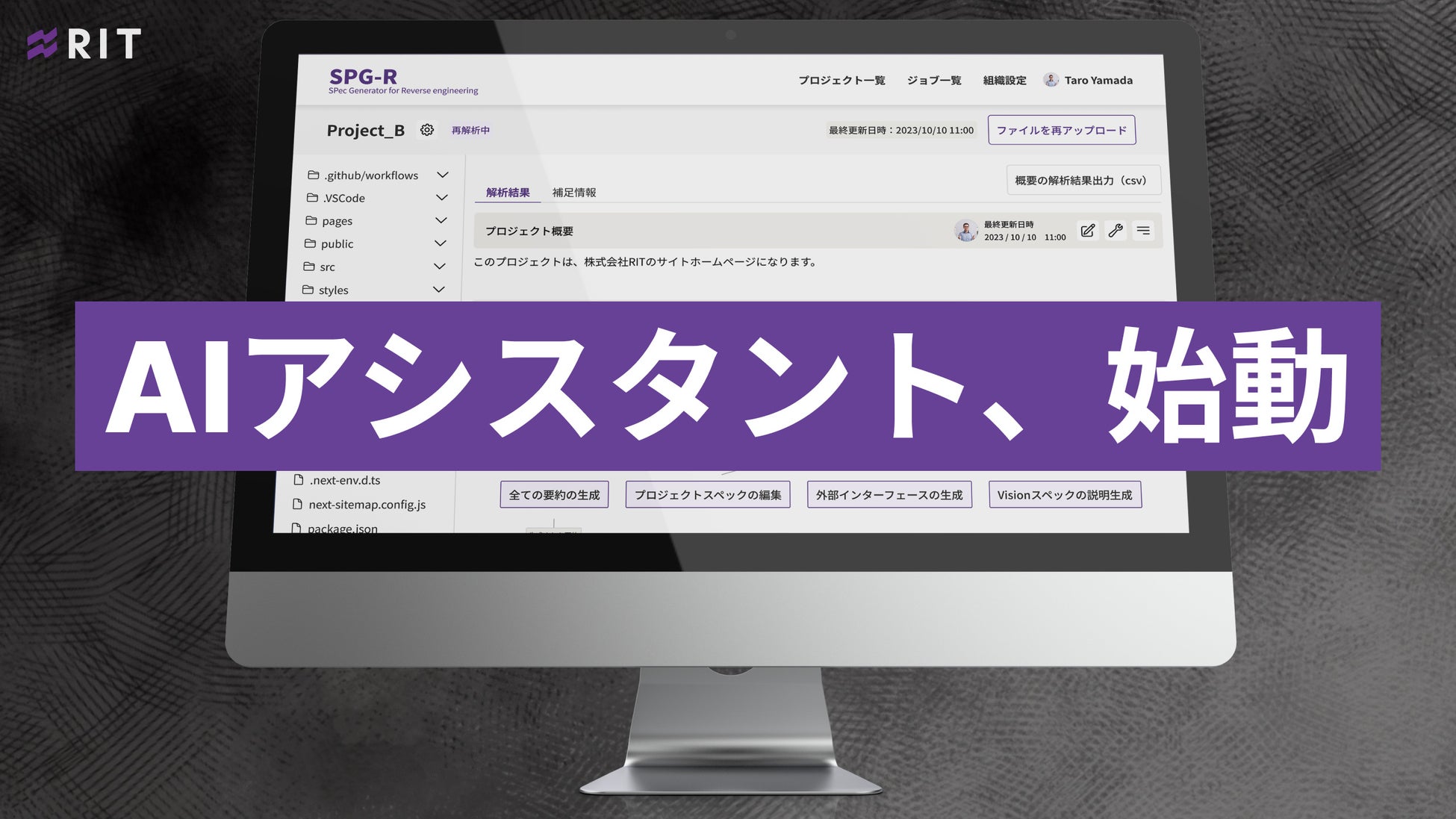Click the RIT logo in the corner
Viewport: 1456px width, 819px height.
[84, 44]
